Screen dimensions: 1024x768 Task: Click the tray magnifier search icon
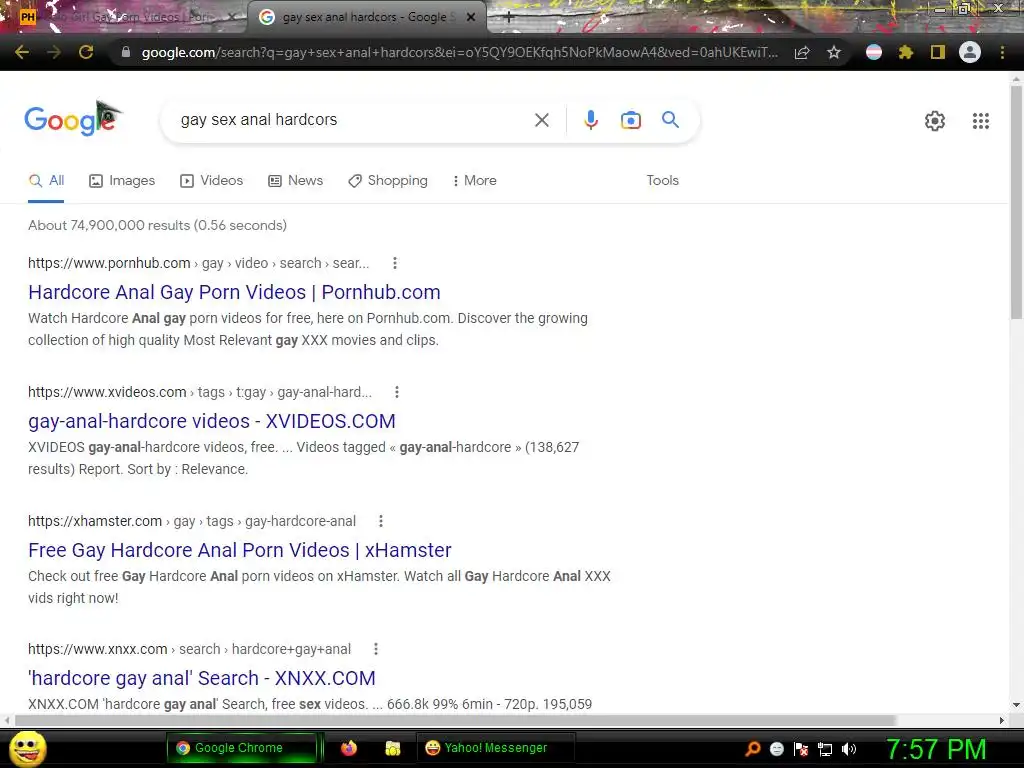[x=752, y=749]
